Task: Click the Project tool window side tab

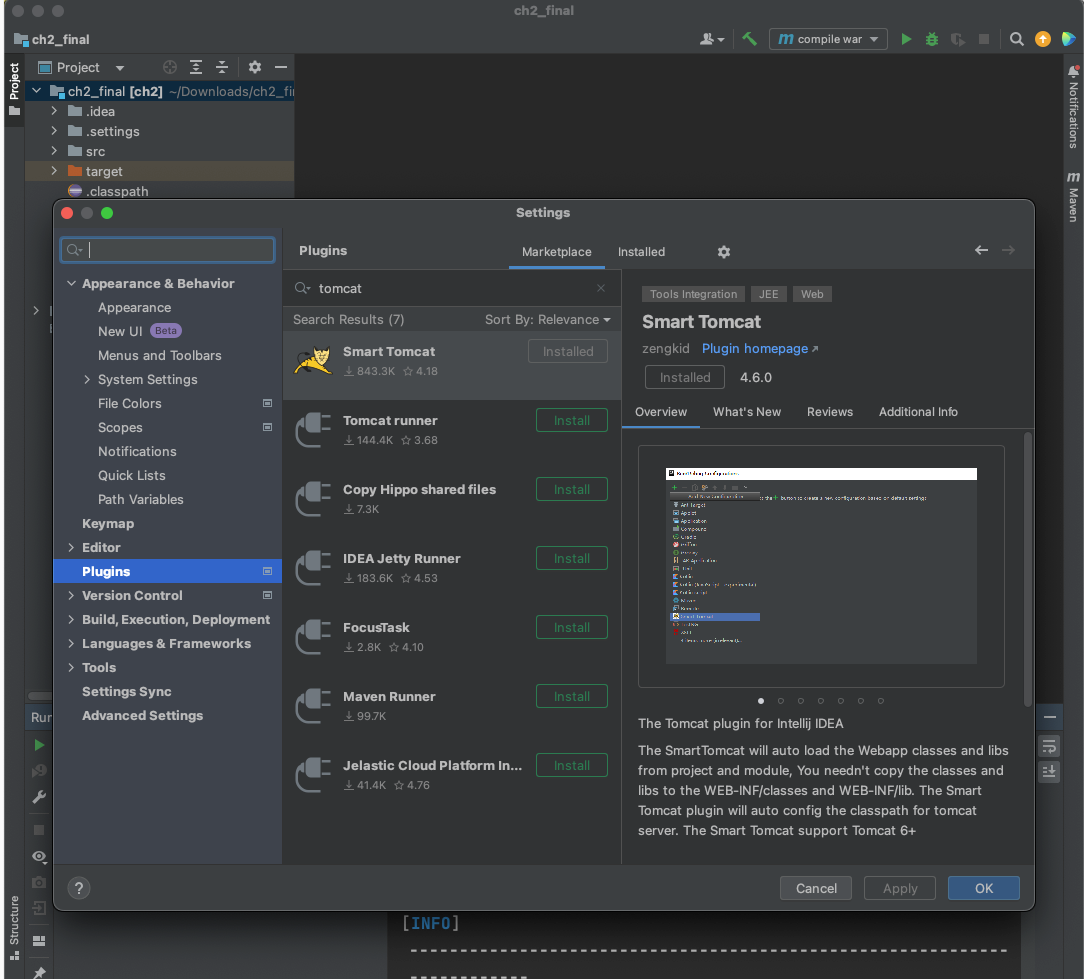Action: (x=14, y=89)
